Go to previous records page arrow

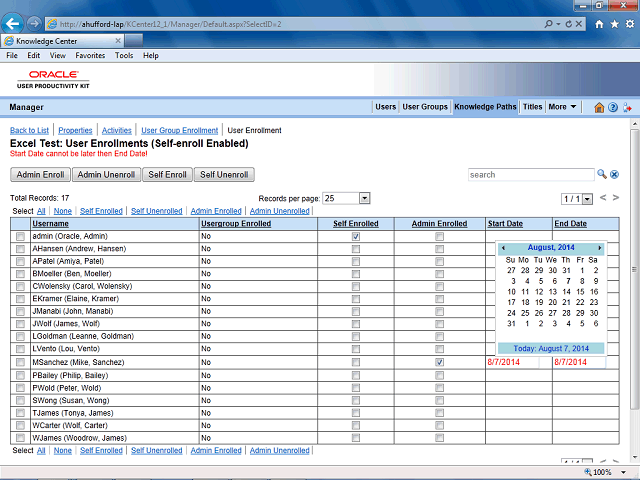point(603,198)
